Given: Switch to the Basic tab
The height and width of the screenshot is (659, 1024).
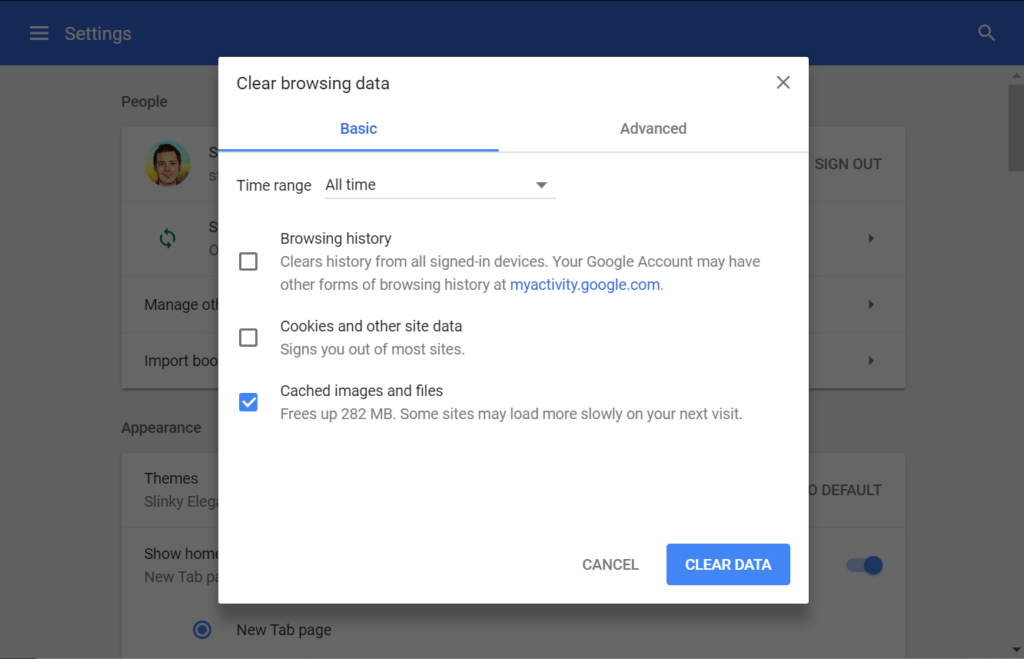Looking at the screenshot, I should pyautogui.click(x=358, y=128).
